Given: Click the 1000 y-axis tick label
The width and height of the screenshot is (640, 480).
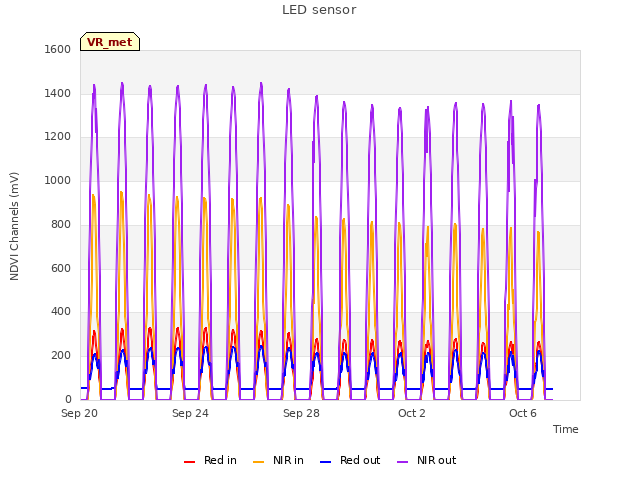Looking at the screenshot, I should (58, 180).
